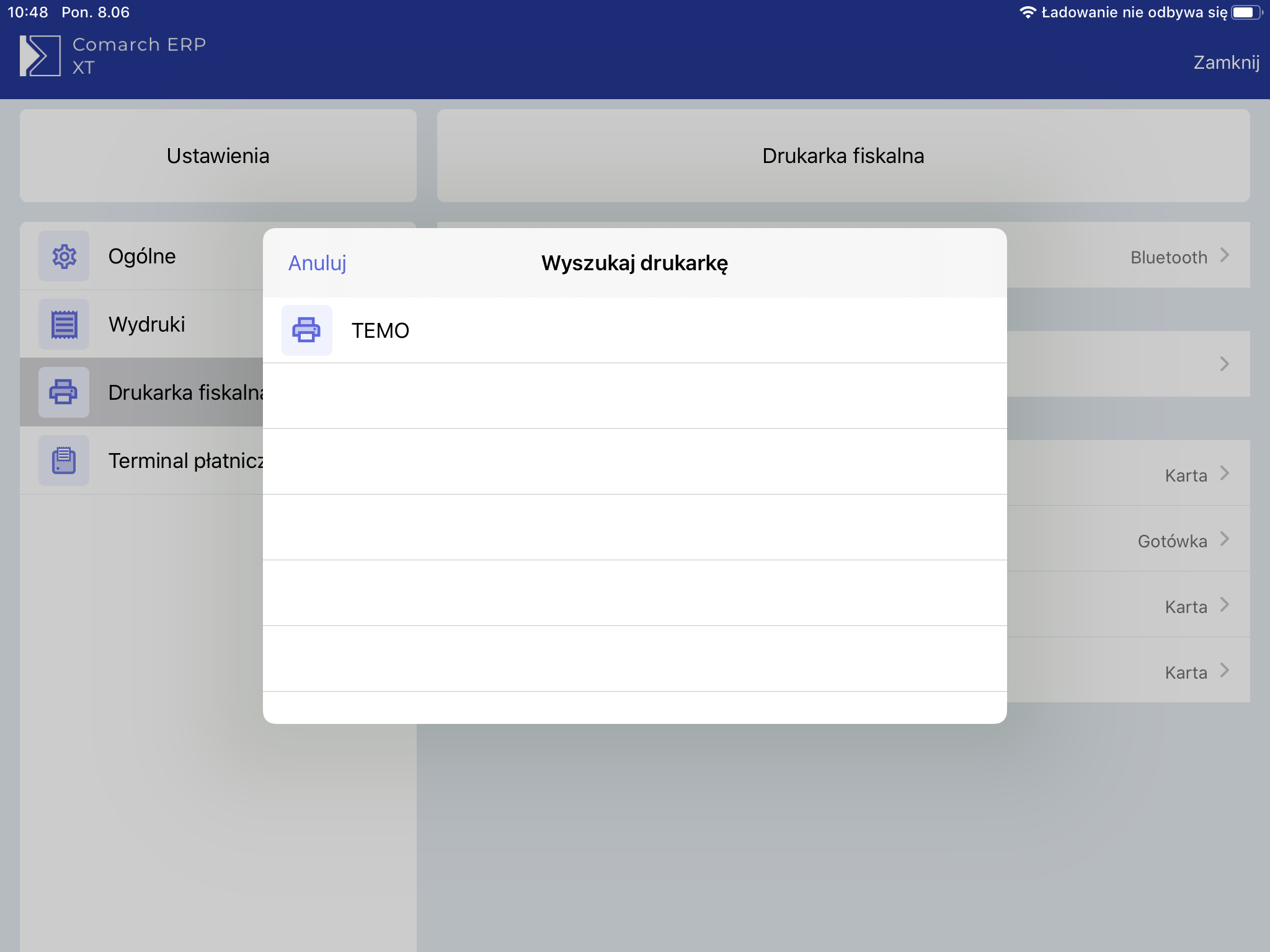The height and width of the screenshot is (952, 1270).
Task: Open the last Karta row chevron
Action: click(x=1225, y=671)
